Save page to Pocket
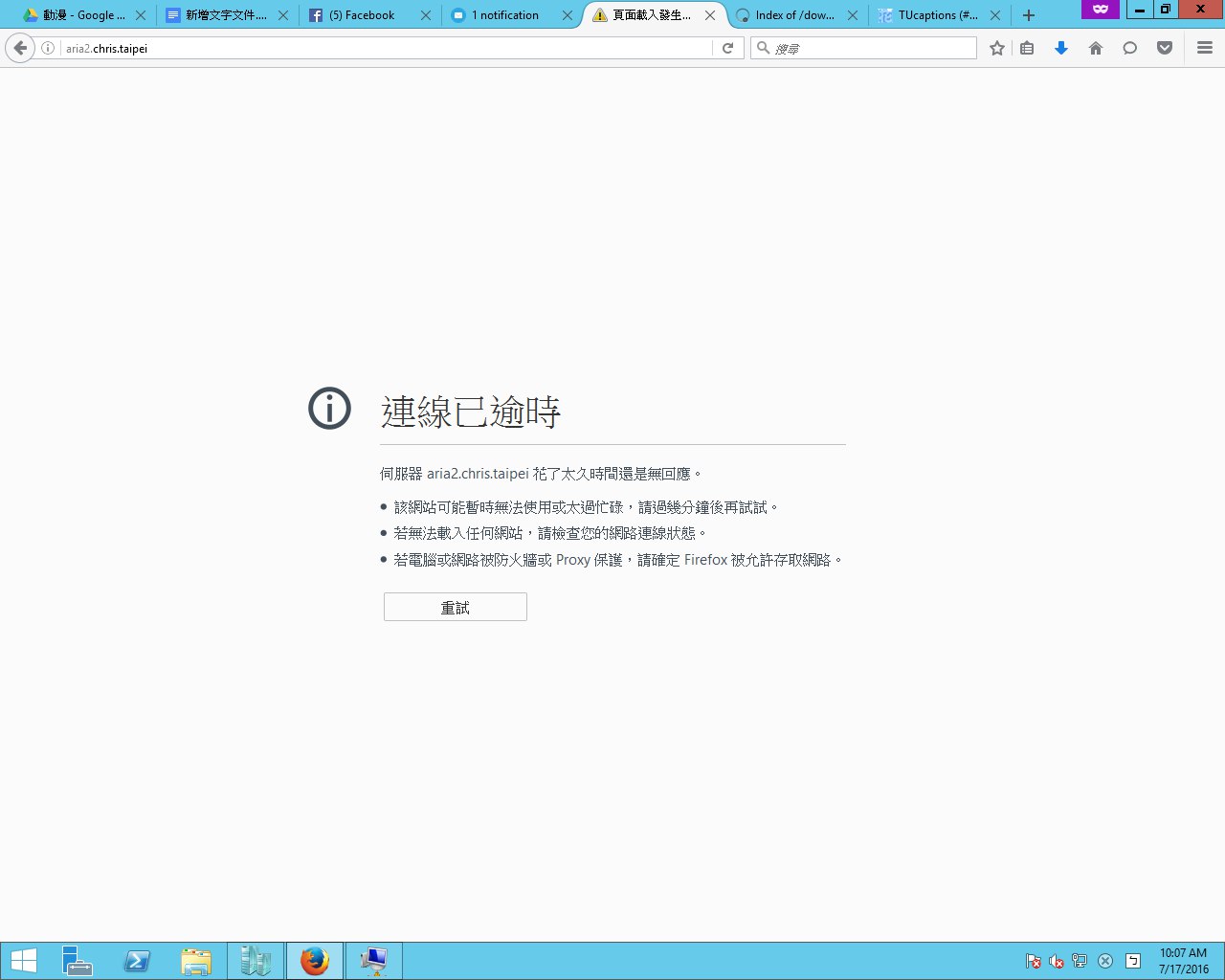The height and width of the screenshot is (980, 1225). click(x=1165, y=48)
